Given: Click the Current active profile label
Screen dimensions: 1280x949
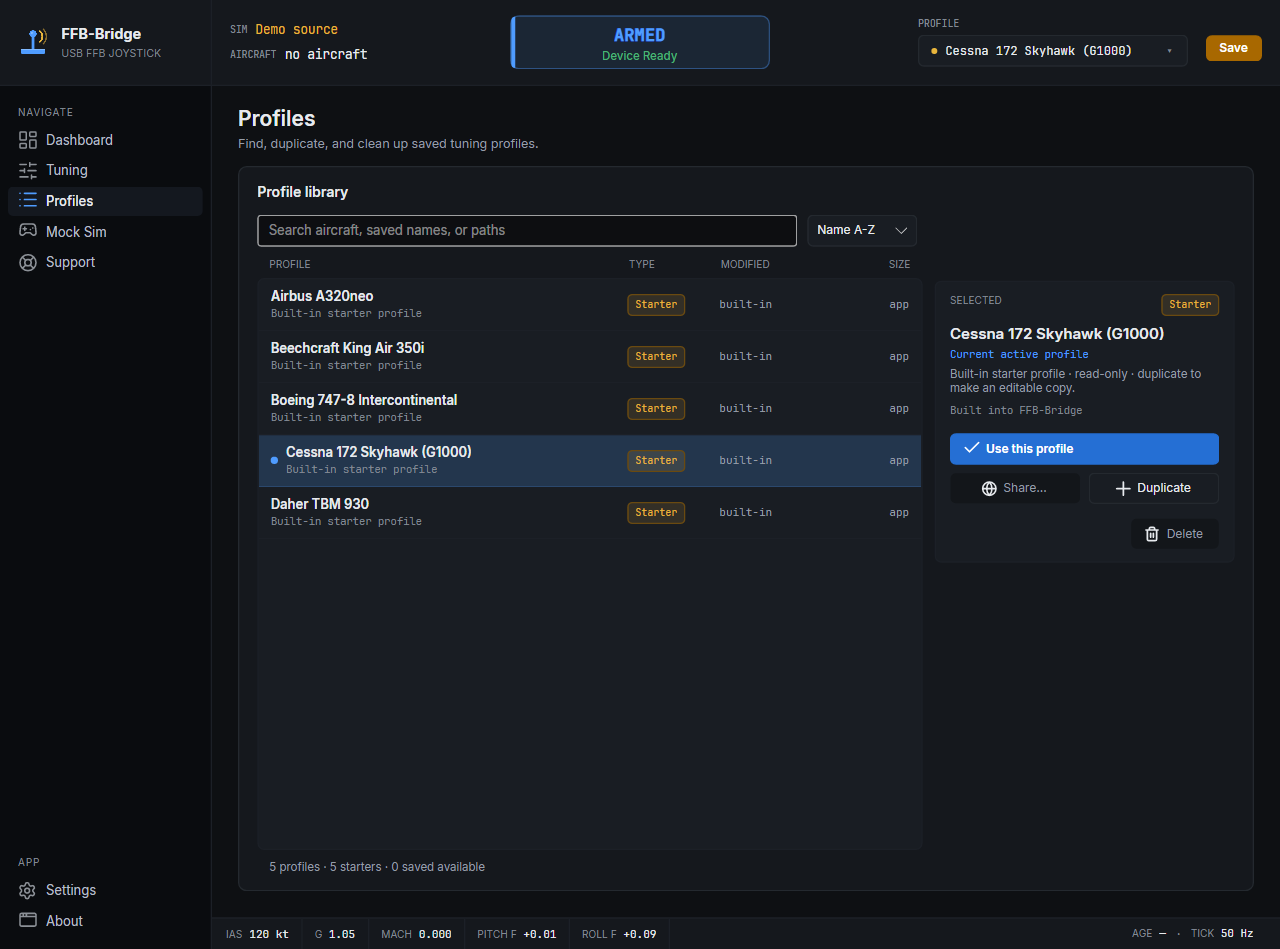Looking at the screenshot, I should tap(1019, 354).
